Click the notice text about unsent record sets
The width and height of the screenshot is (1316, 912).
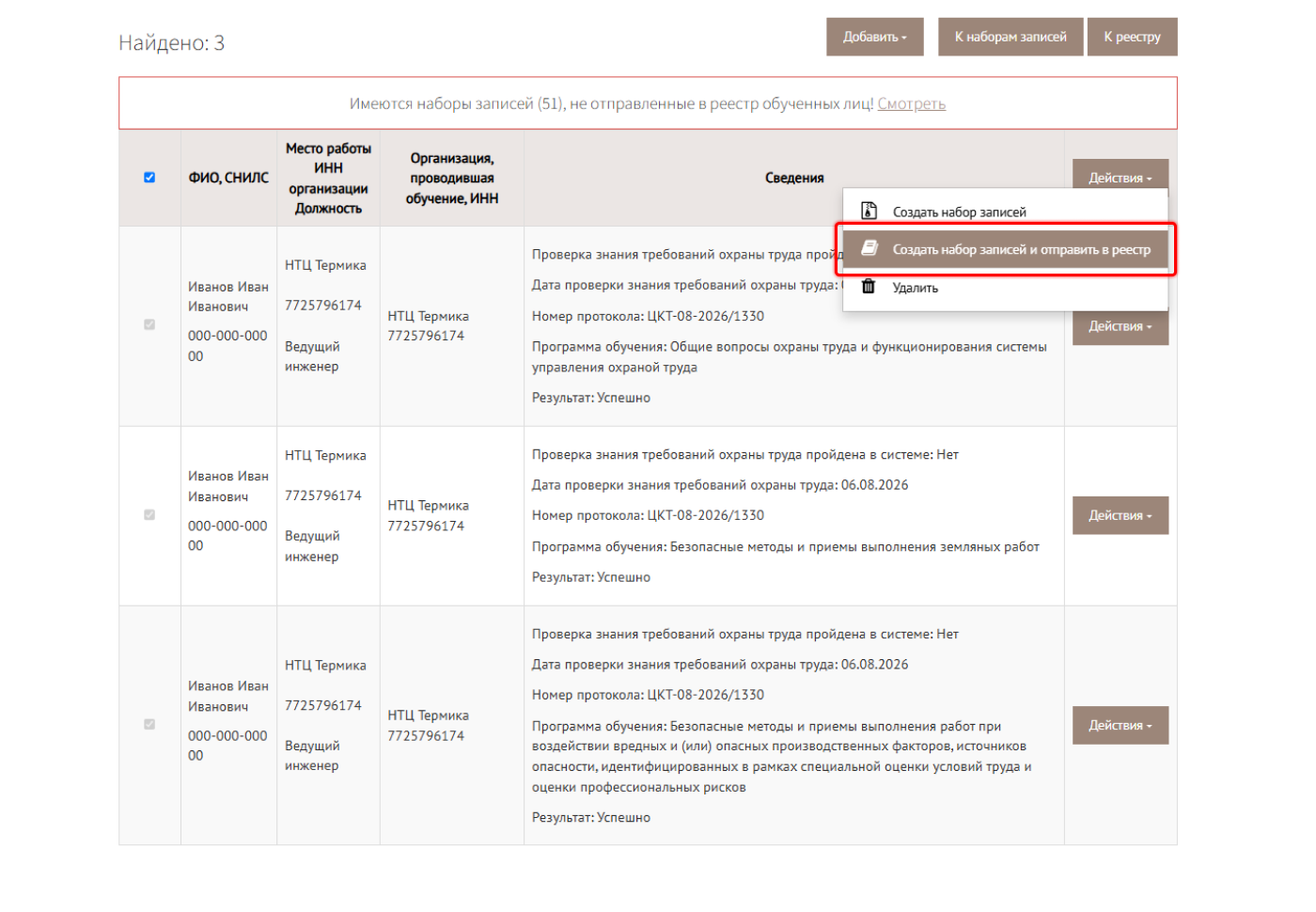click(611, 103)
